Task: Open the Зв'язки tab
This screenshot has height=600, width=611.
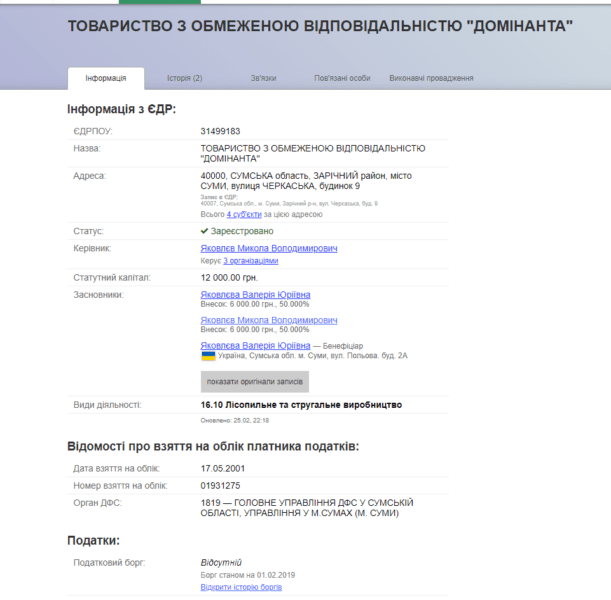Action: (263, 78)
